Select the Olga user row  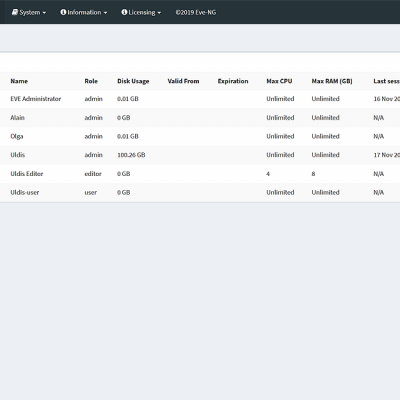tap(200, 136)
